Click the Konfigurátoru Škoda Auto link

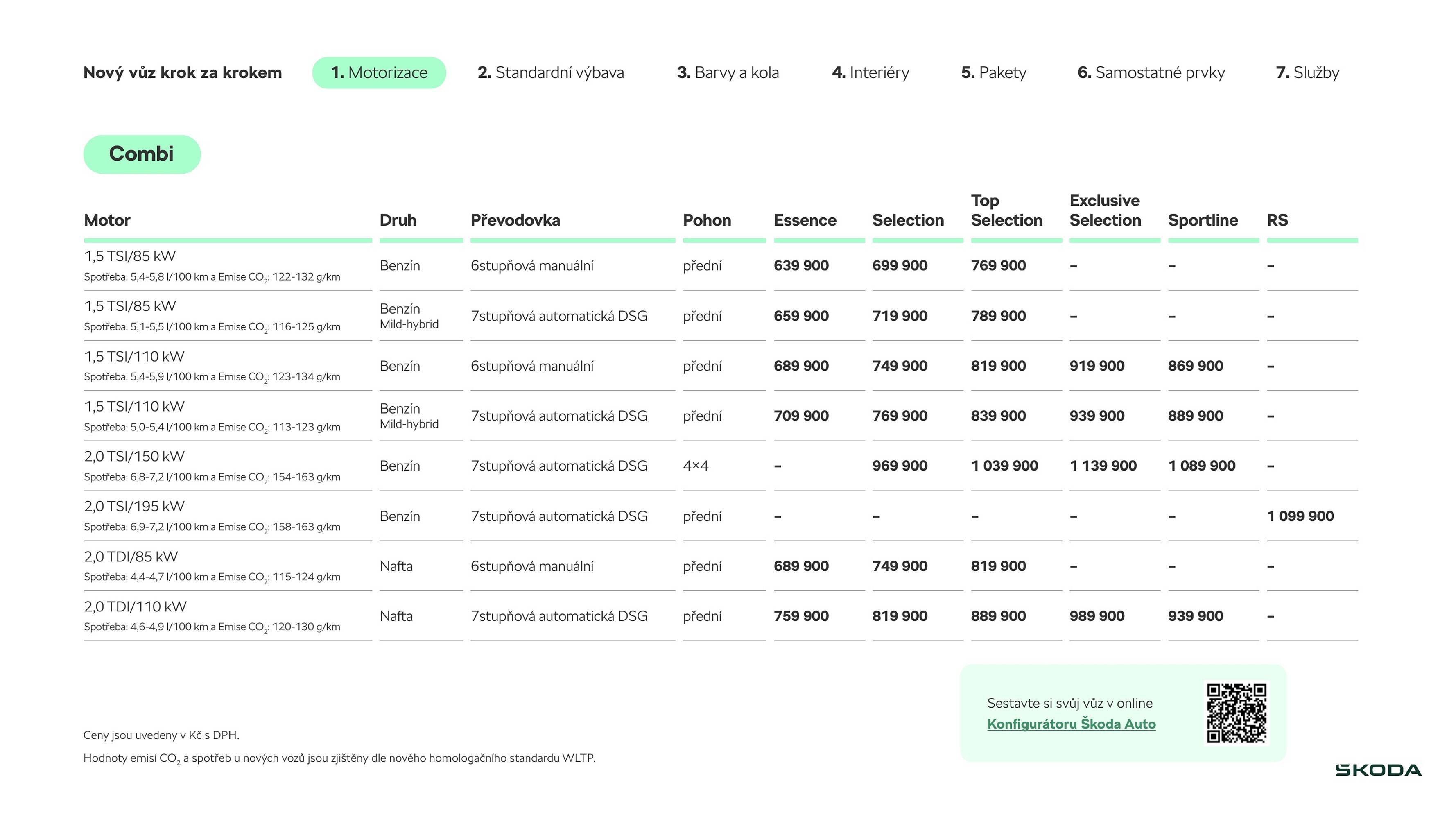tap(1071, 724)
